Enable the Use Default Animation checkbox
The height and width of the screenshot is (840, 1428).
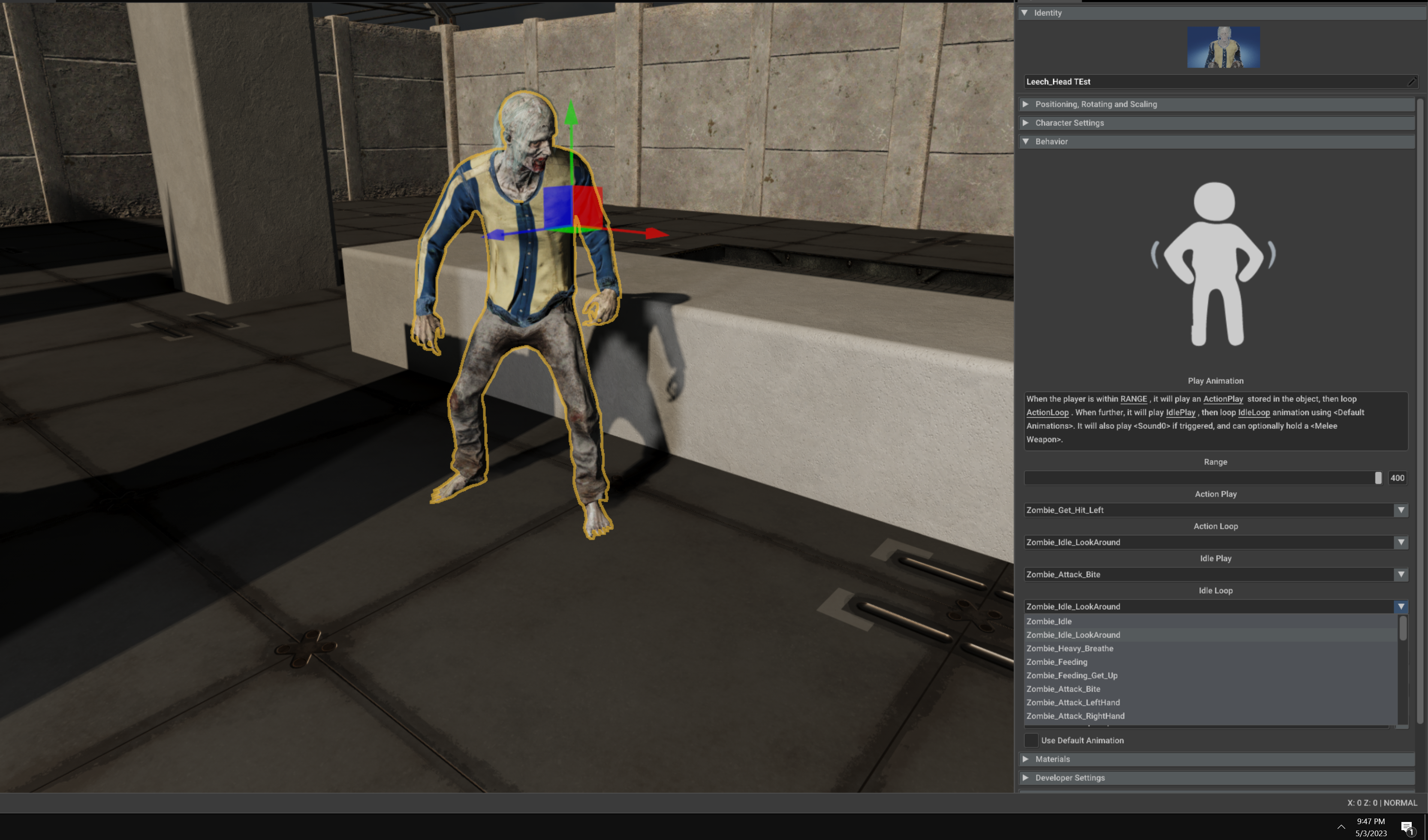click(1031, 740)
